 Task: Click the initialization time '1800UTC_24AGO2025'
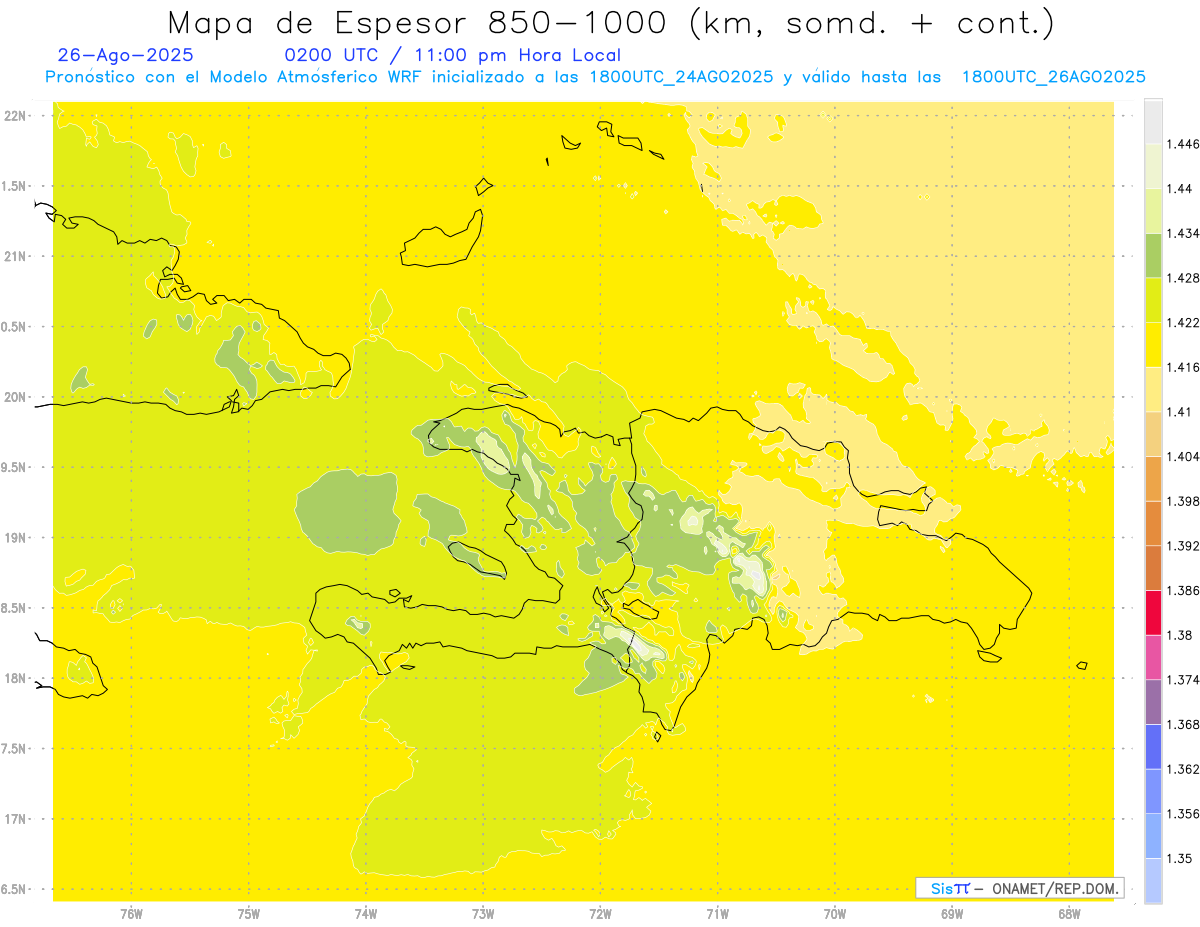681,77
